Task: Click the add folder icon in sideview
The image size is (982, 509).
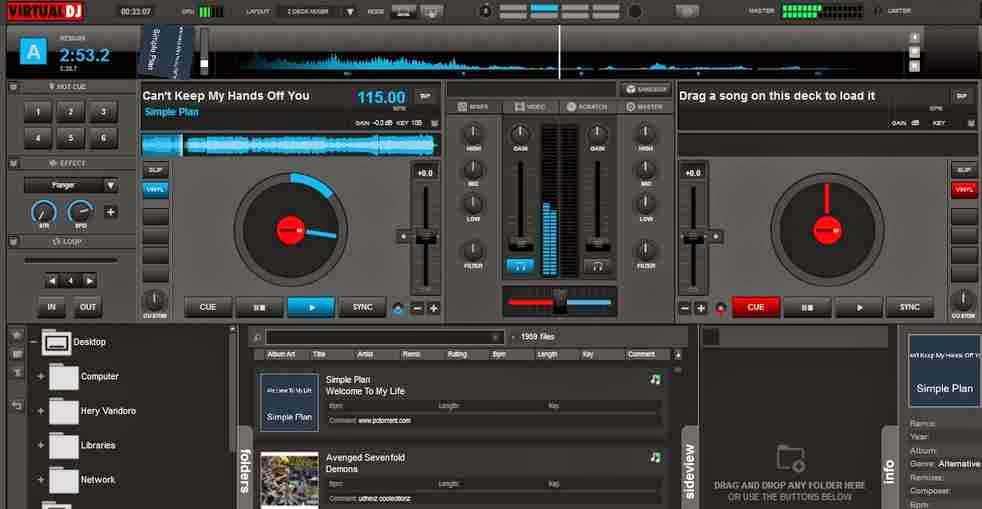Action: coord(790,459)
